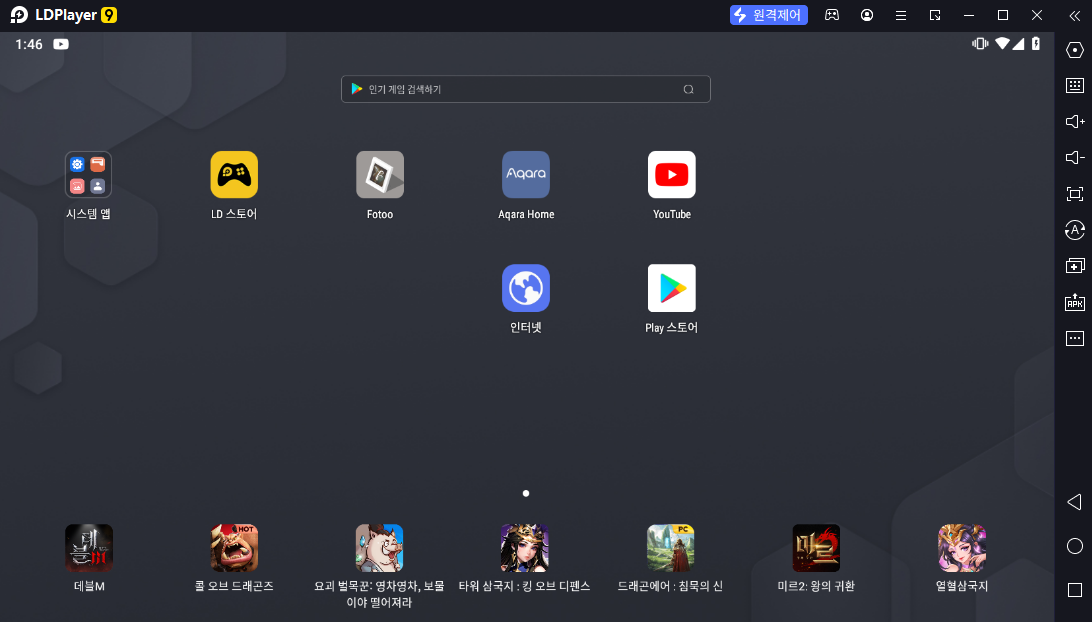
Task: Launch Play 스토어 app
Action: coord(671,288)
